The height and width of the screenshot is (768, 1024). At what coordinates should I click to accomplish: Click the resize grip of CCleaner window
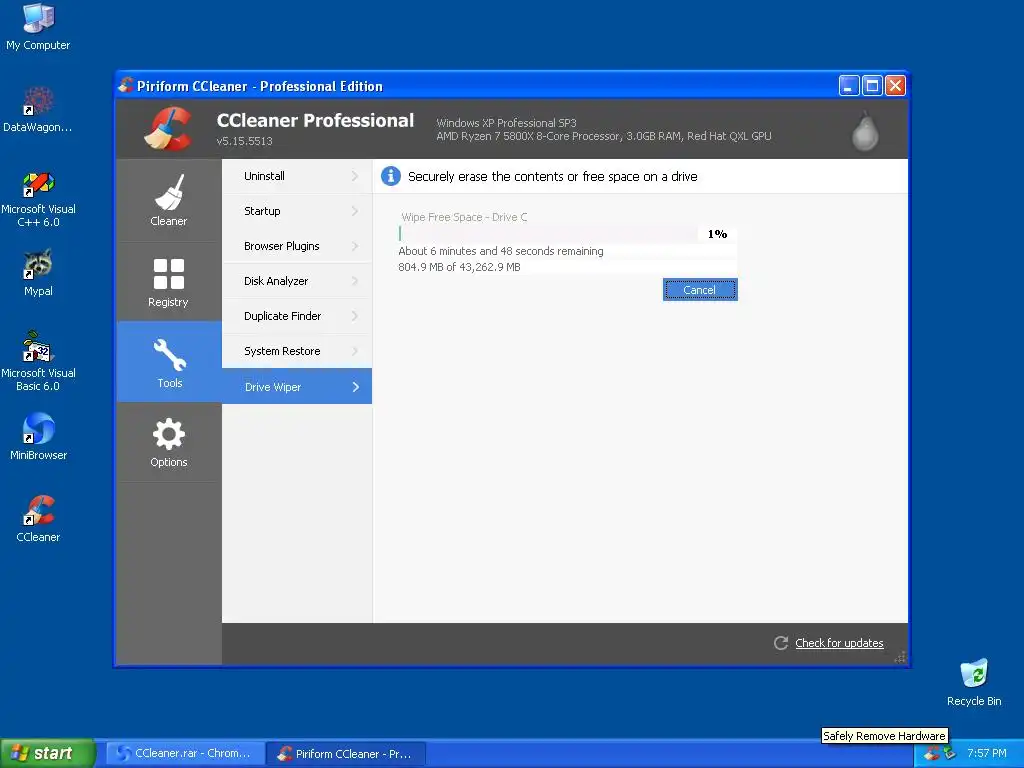[x=901, y=658]
